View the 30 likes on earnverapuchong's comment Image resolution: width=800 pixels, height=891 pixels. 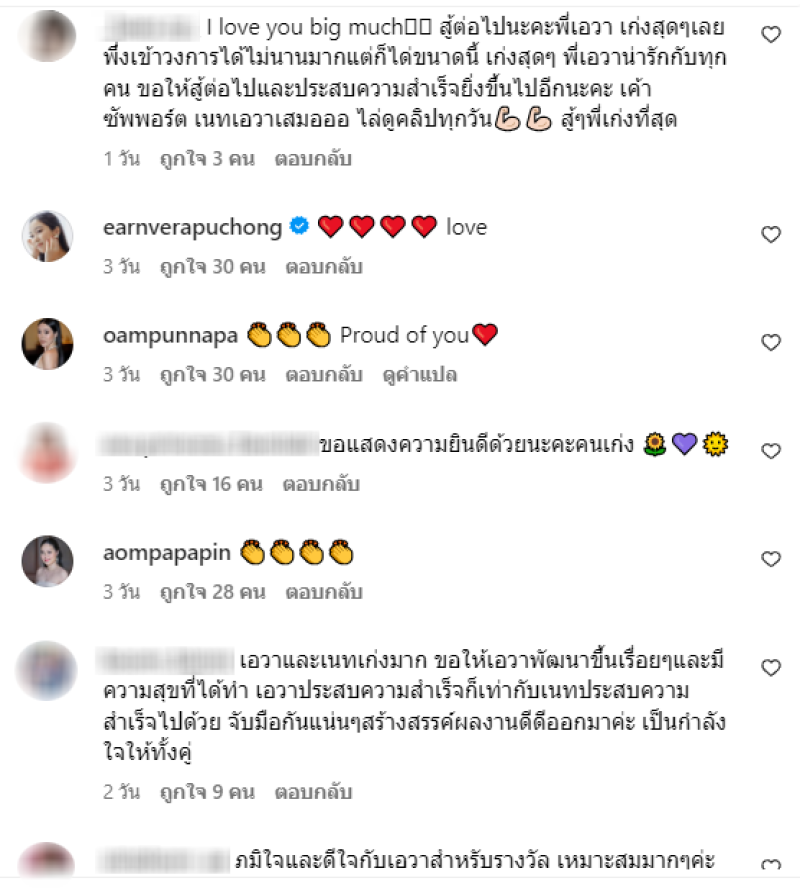212,267
